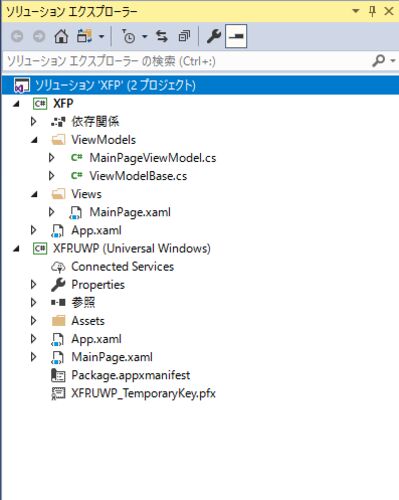Open Properties wrench icon in toolbar
This screenshot has width=399, height=500.
point(214,36)
